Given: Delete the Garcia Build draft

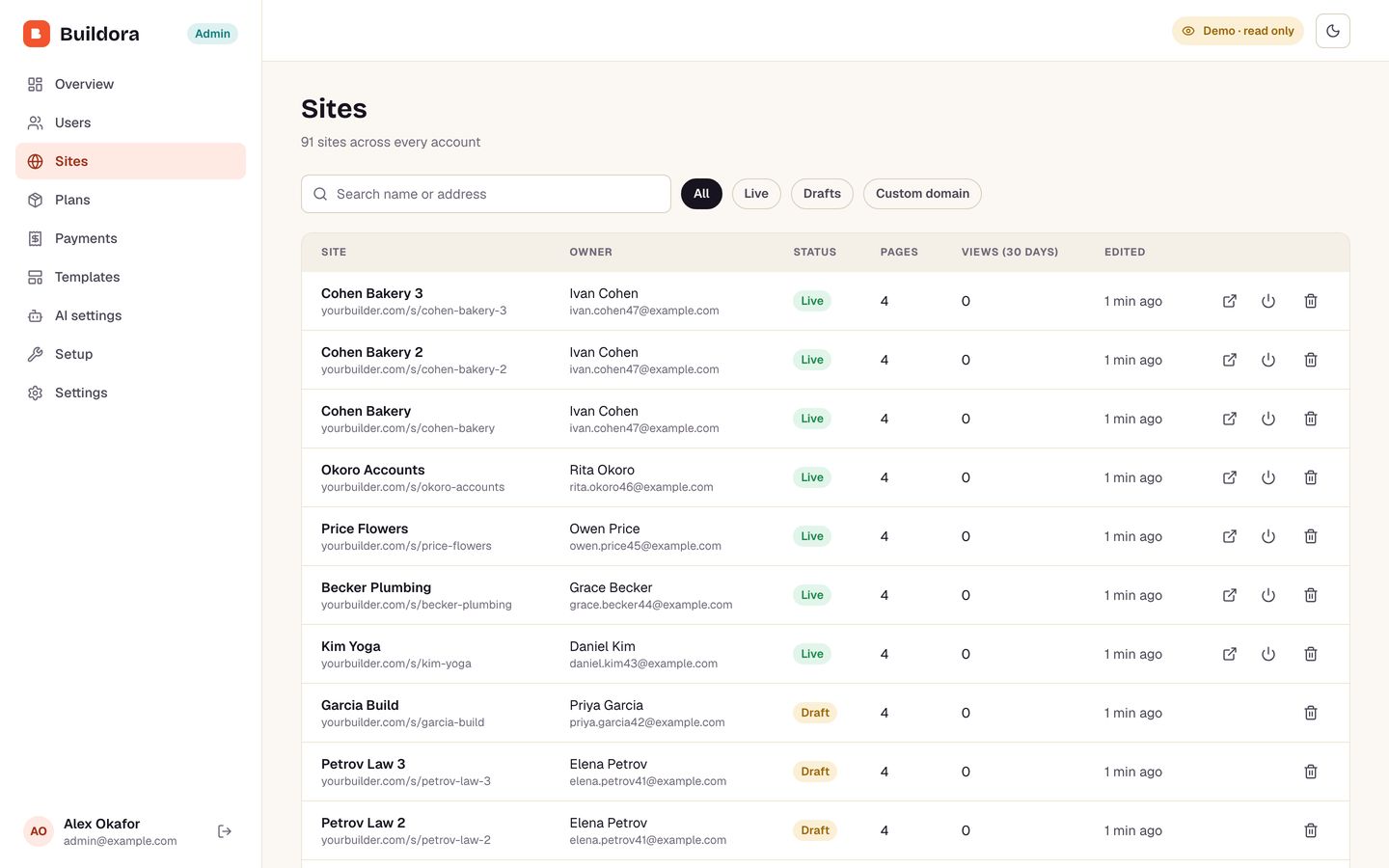Looking at the screenshot, I should 1311,713.
